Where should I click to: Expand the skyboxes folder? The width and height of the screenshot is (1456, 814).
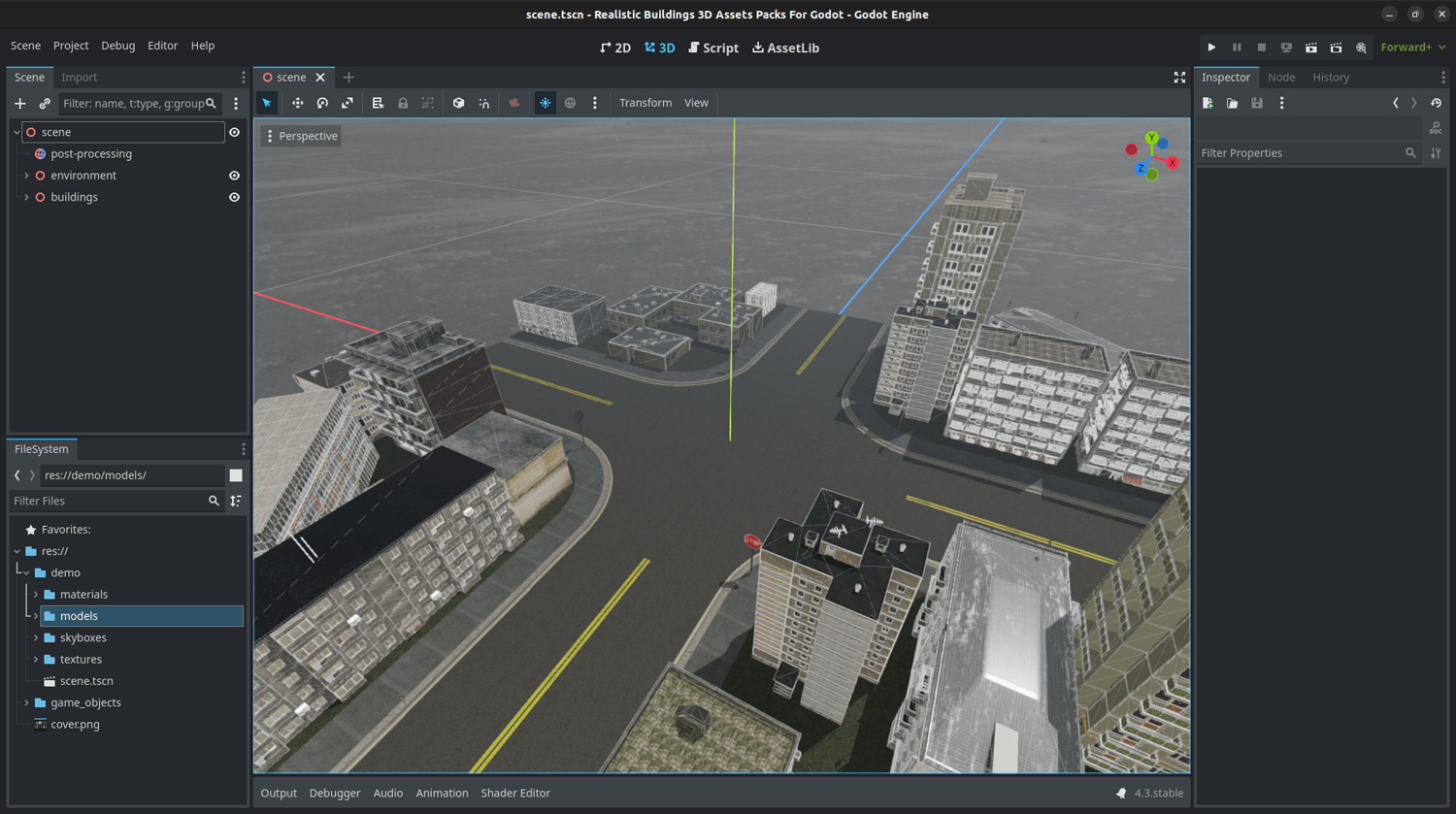[x=36, y=637]
